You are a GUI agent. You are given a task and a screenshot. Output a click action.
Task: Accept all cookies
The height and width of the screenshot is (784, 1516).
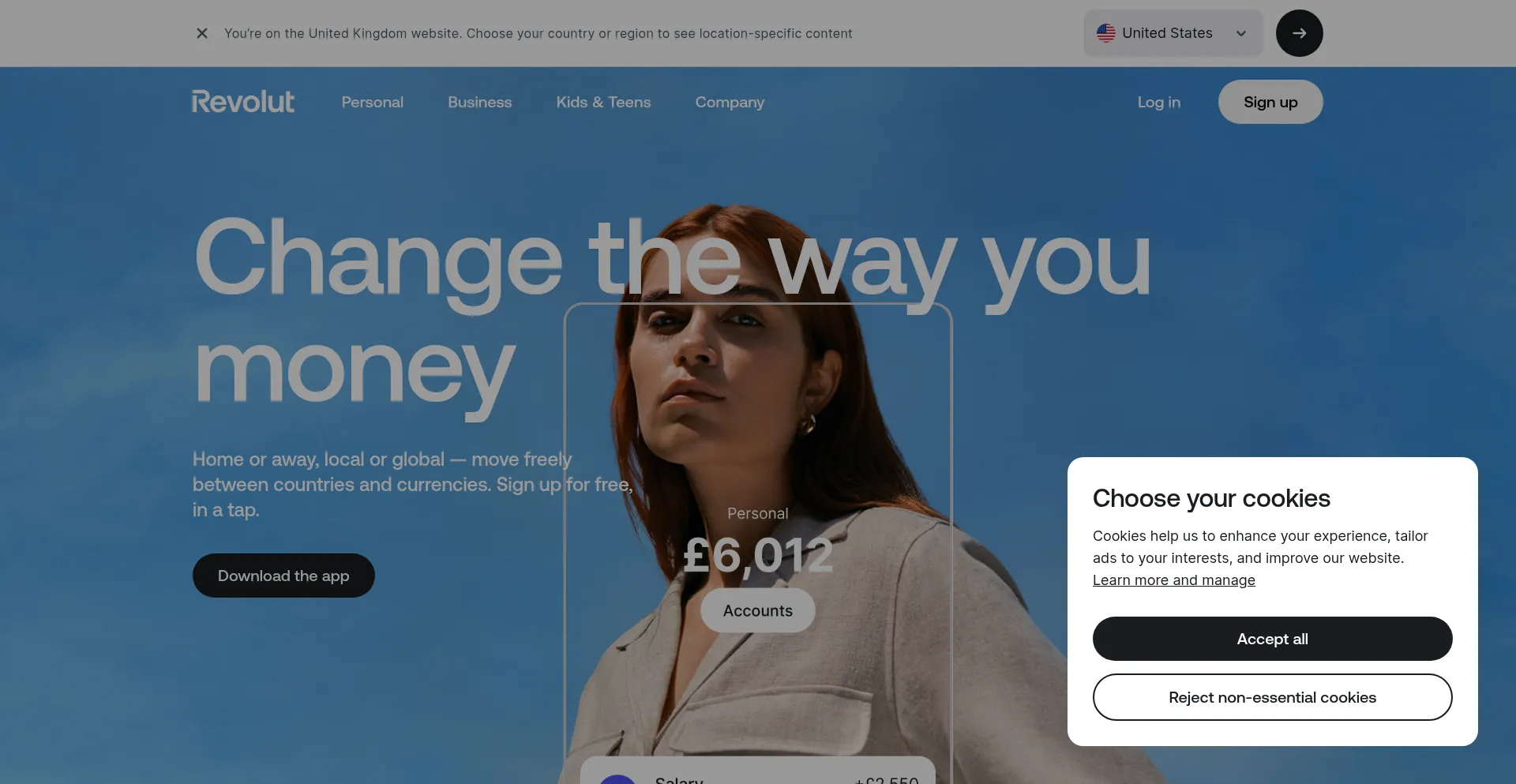click(1272, 639)
